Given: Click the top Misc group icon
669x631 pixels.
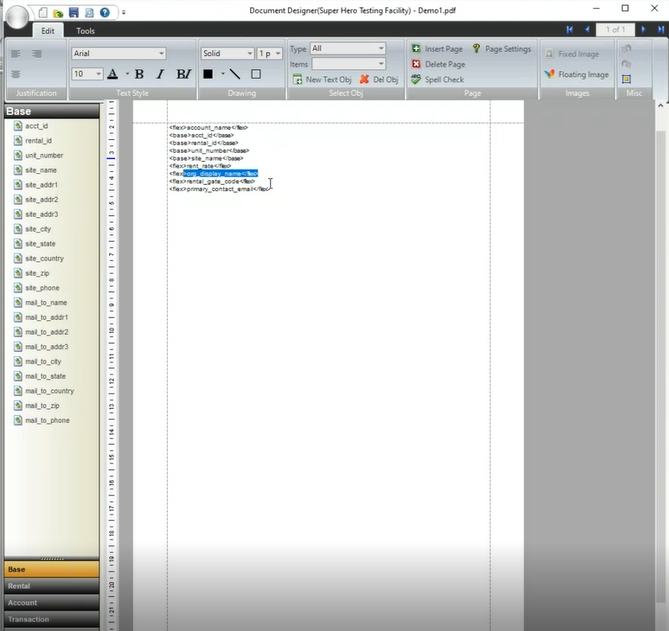Looking at the screenshot, I should [626, 49].
